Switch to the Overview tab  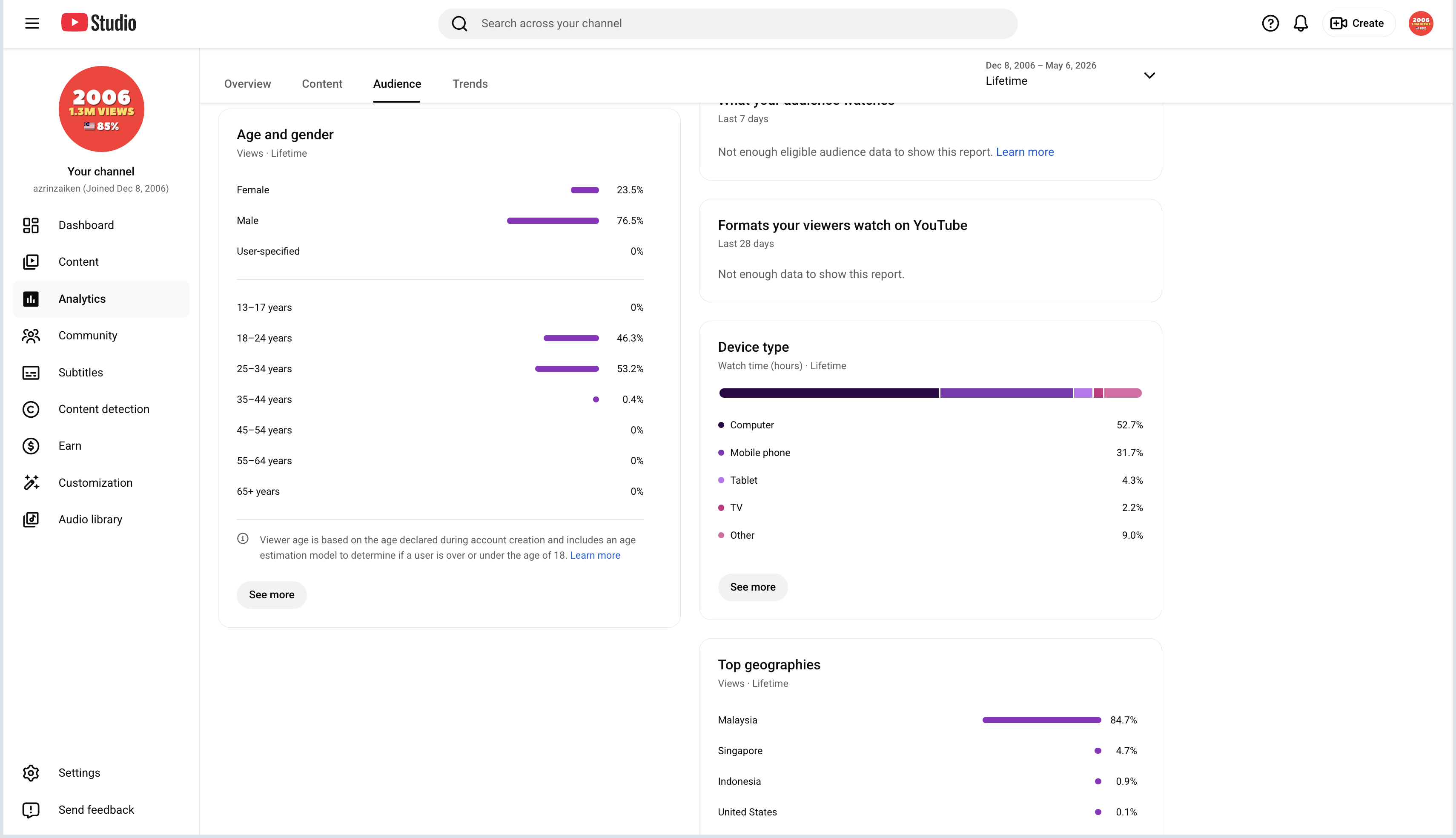coord(247,84)
